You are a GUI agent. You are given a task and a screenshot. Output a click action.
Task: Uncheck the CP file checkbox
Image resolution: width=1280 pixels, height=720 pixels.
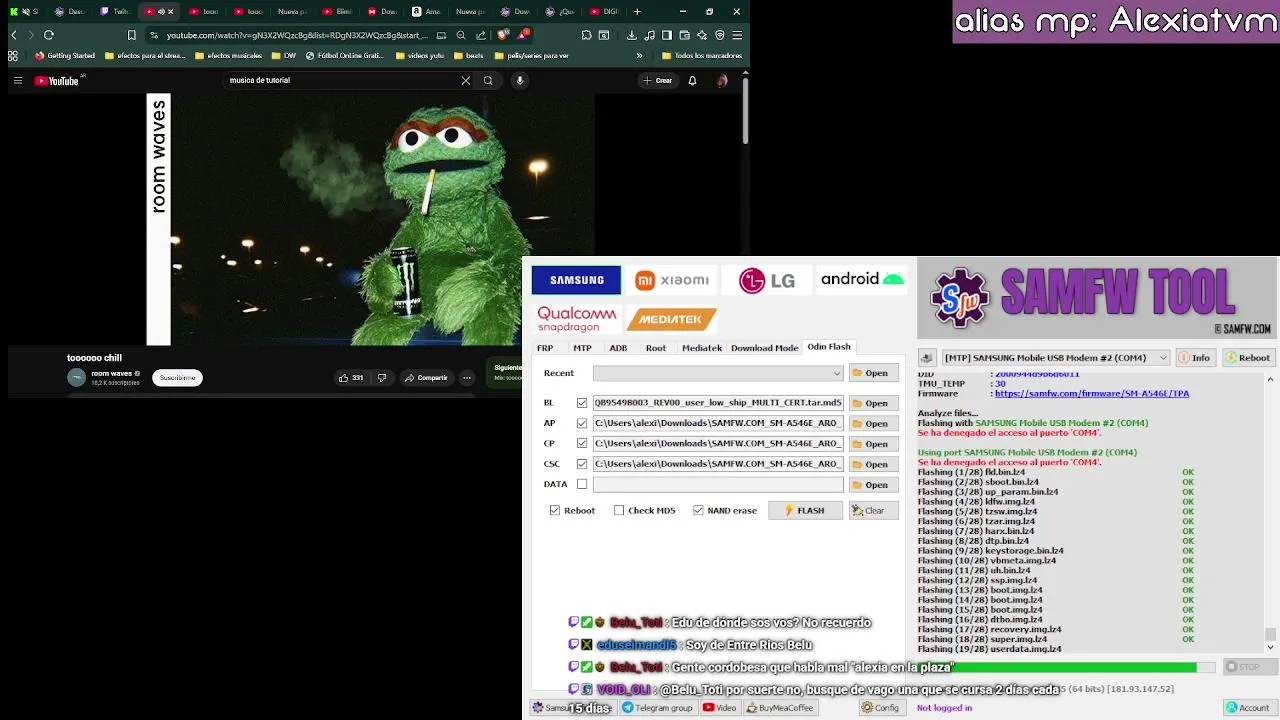coord(582,443)
